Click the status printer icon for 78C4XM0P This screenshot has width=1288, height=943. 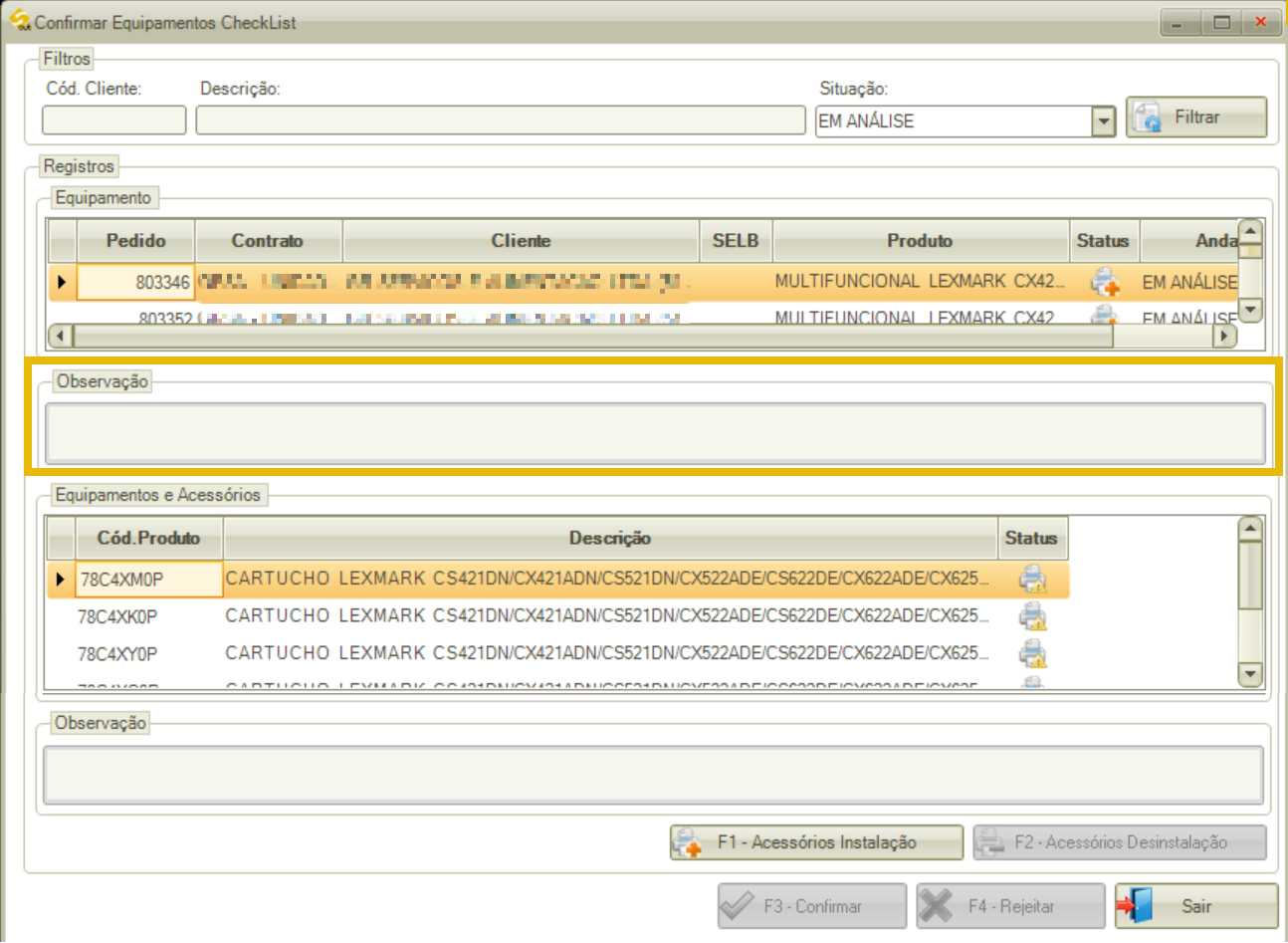click(1033, 579)
